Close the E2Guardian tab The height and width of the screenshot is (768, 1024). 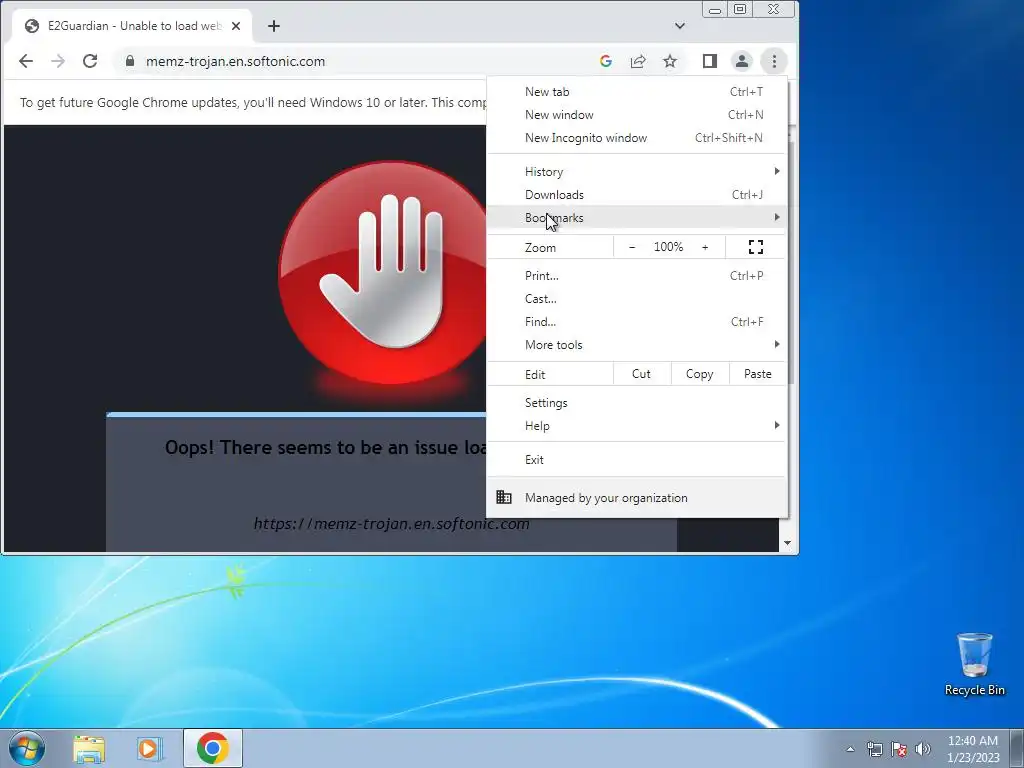click(x=236, y=26)
